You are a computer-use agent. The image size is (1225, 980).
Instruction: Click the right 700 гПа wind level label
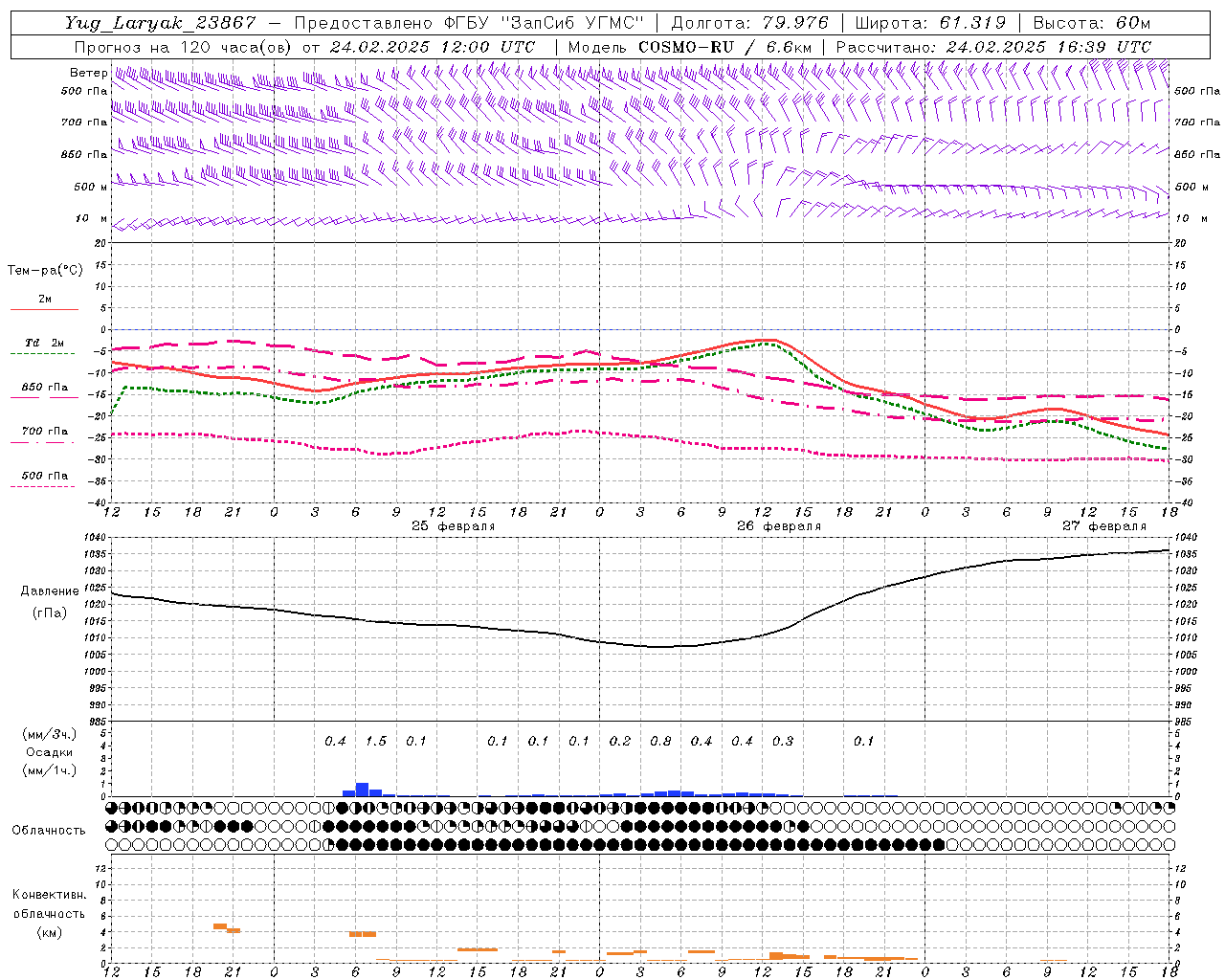pos(1197,122)
